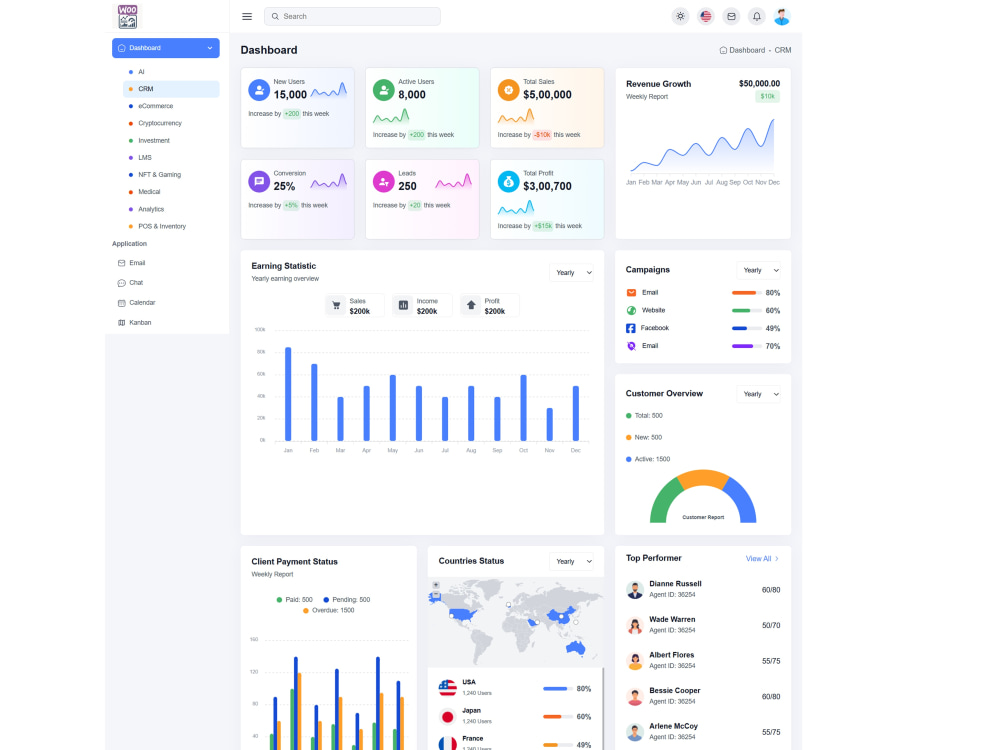Open the Chat application icon in sidebar
The height and width of the screenshot is (750, 1000).
pyautogui.click(x=121, y=283)
